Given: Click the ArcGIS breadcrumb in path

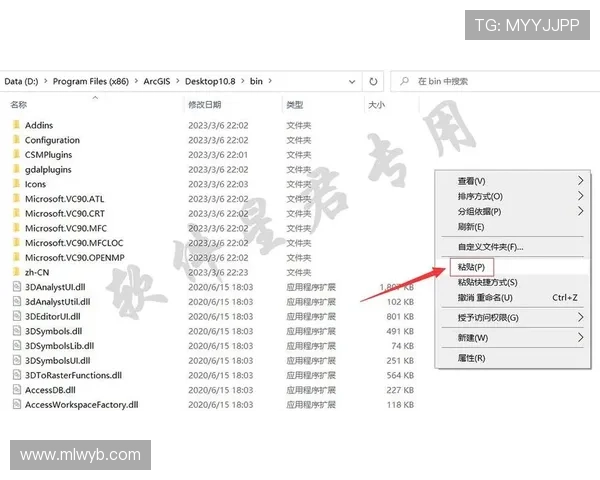Looking at the screenshot, I should (x=160, y=81).
